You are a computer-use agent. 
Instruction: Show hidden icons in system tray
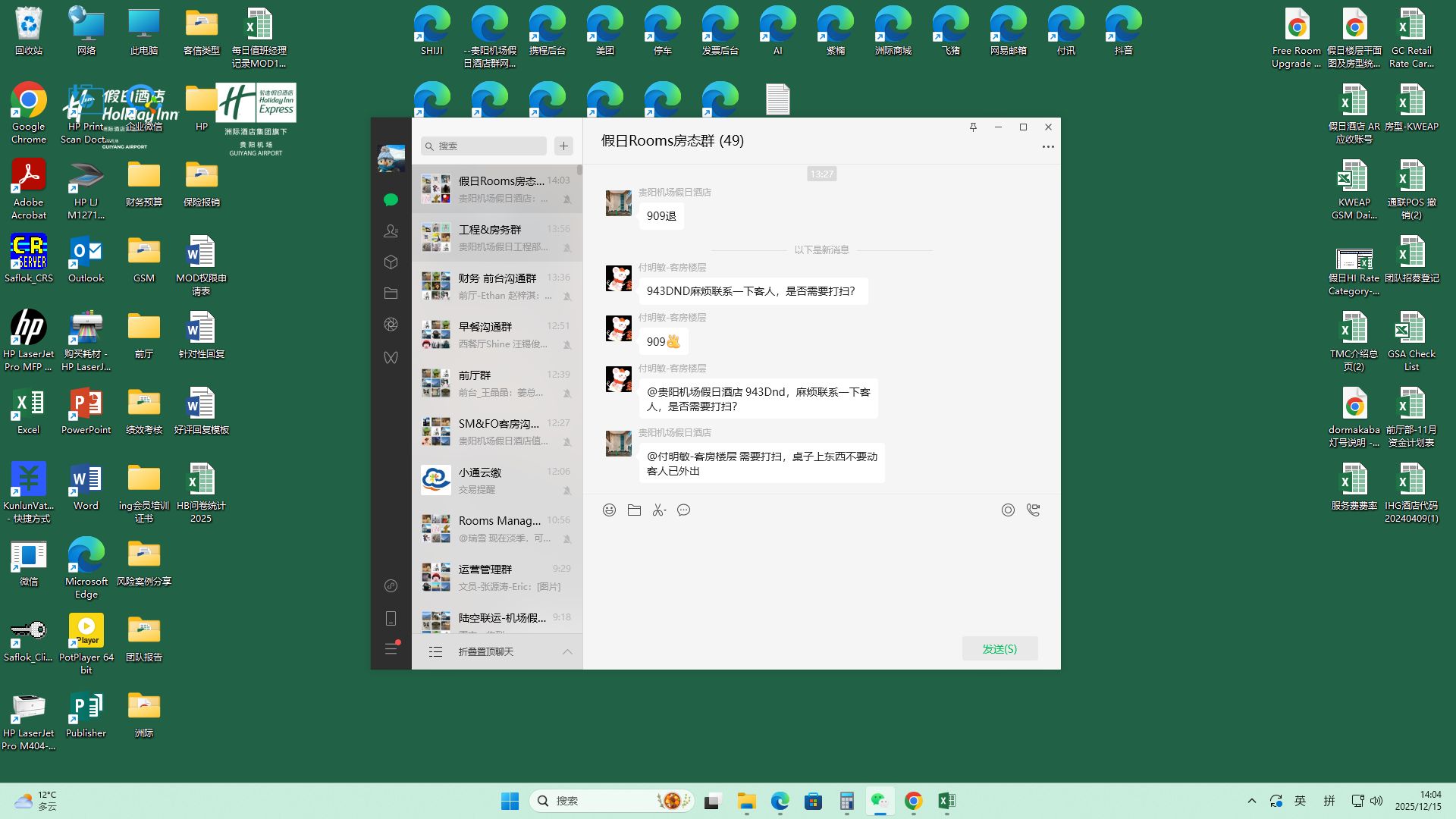1251,801
